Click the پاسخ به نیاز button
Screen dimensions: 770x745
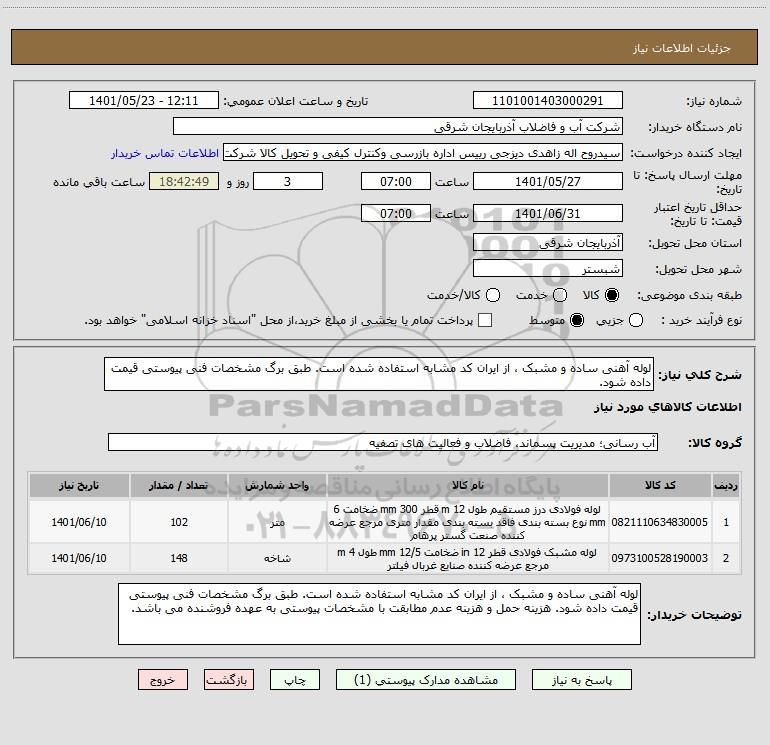click(581, 680)
